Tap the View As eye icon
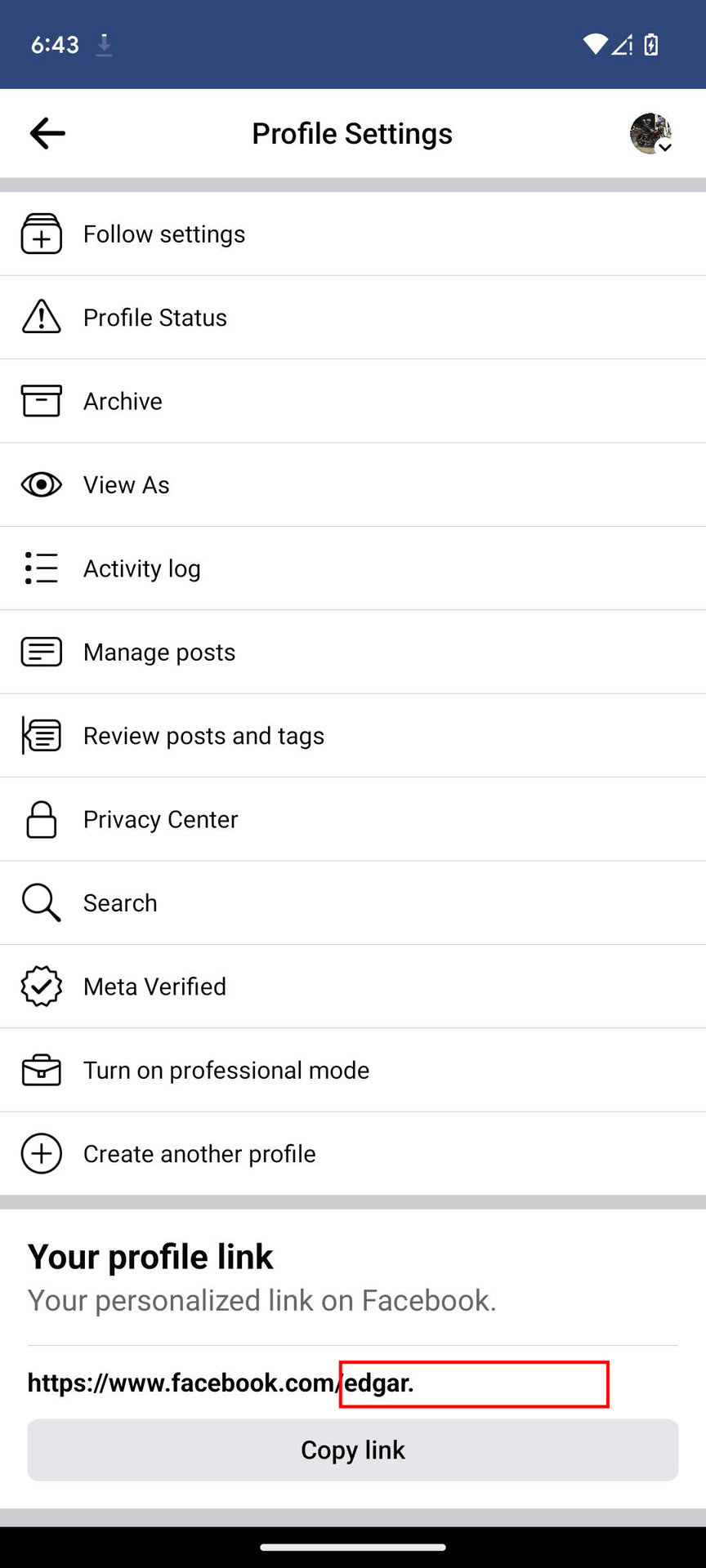 tap(41, 485)
